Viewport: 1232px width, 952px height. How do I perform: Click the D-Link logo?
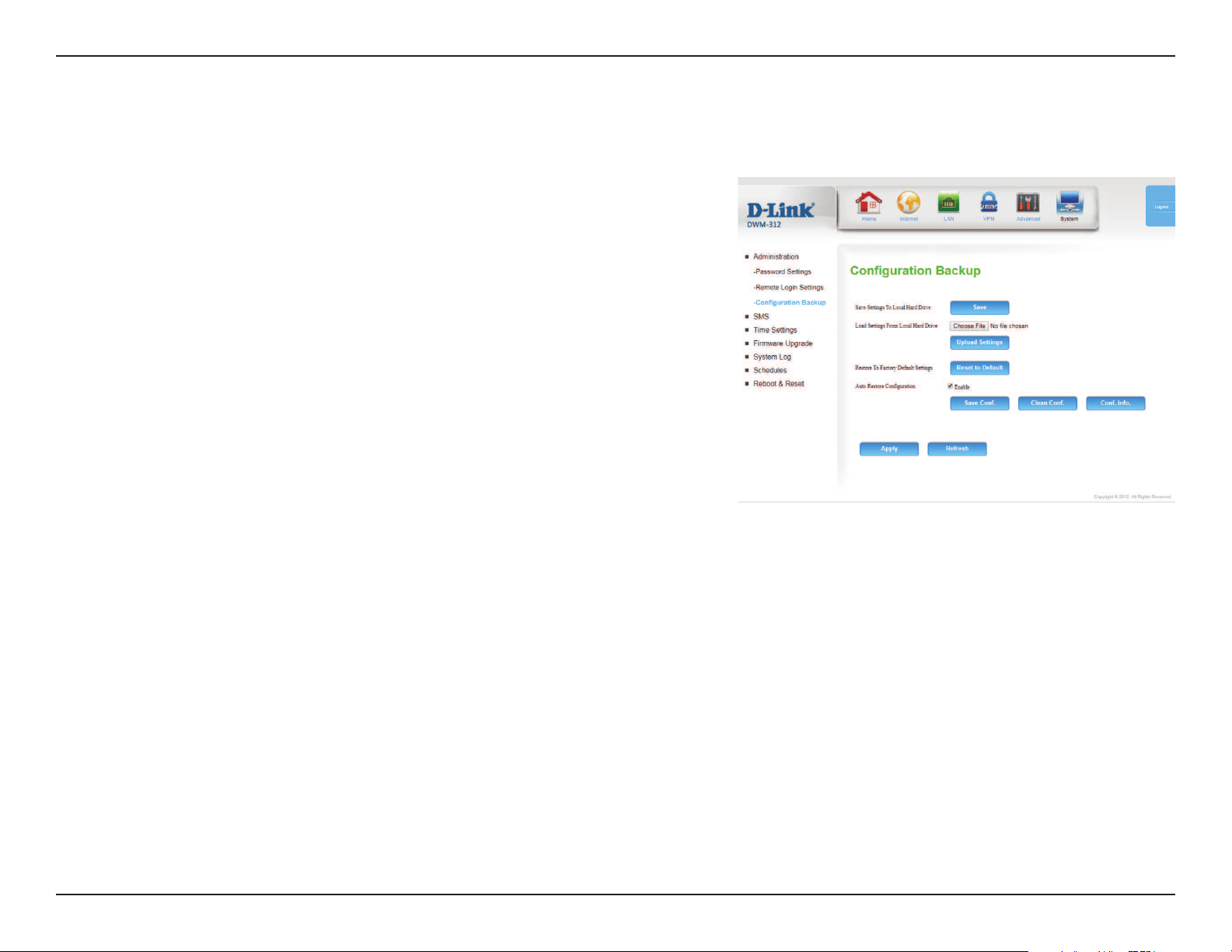[780, 210]
